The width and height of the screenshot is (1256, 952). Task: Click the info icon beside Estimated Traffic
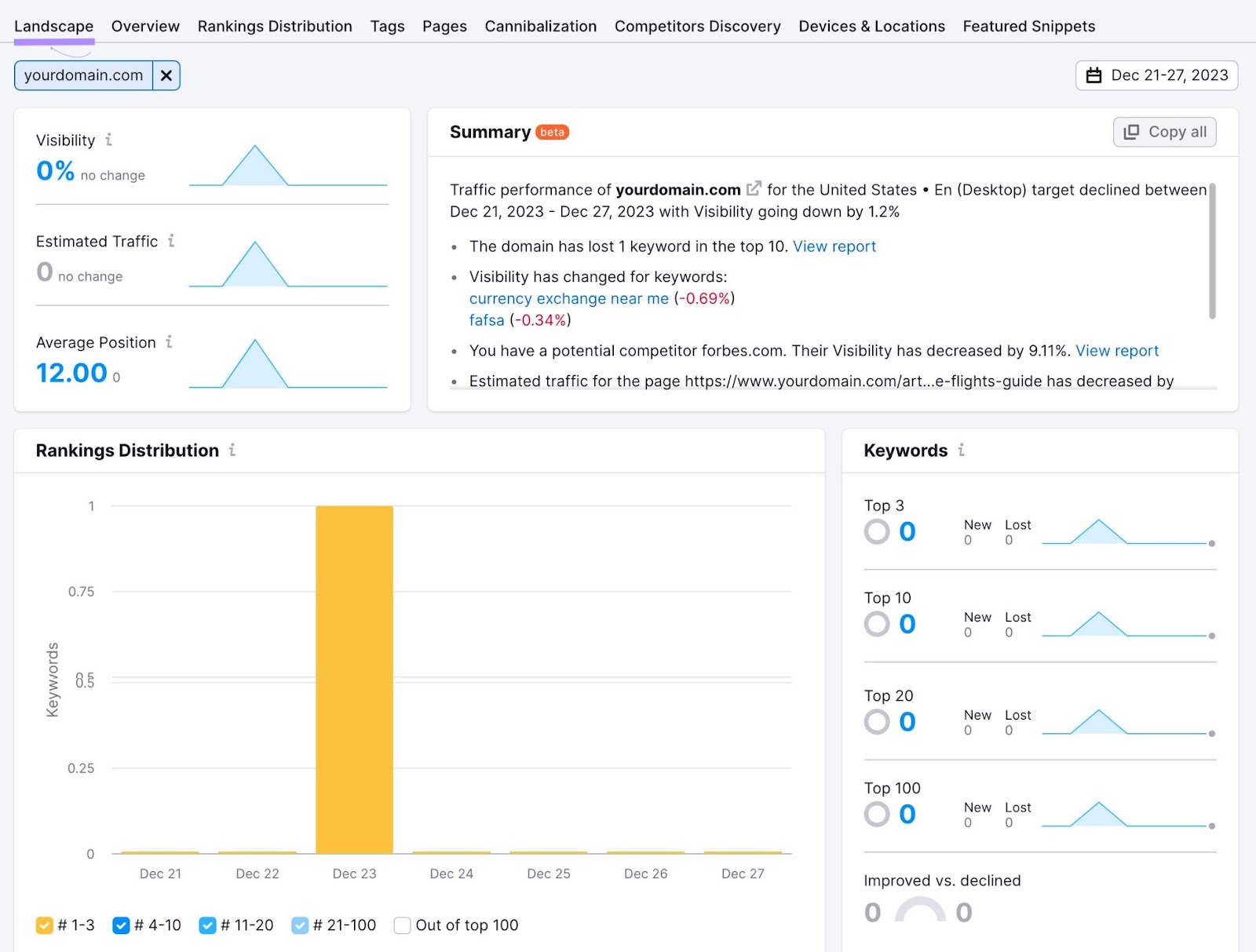[172, 241]
